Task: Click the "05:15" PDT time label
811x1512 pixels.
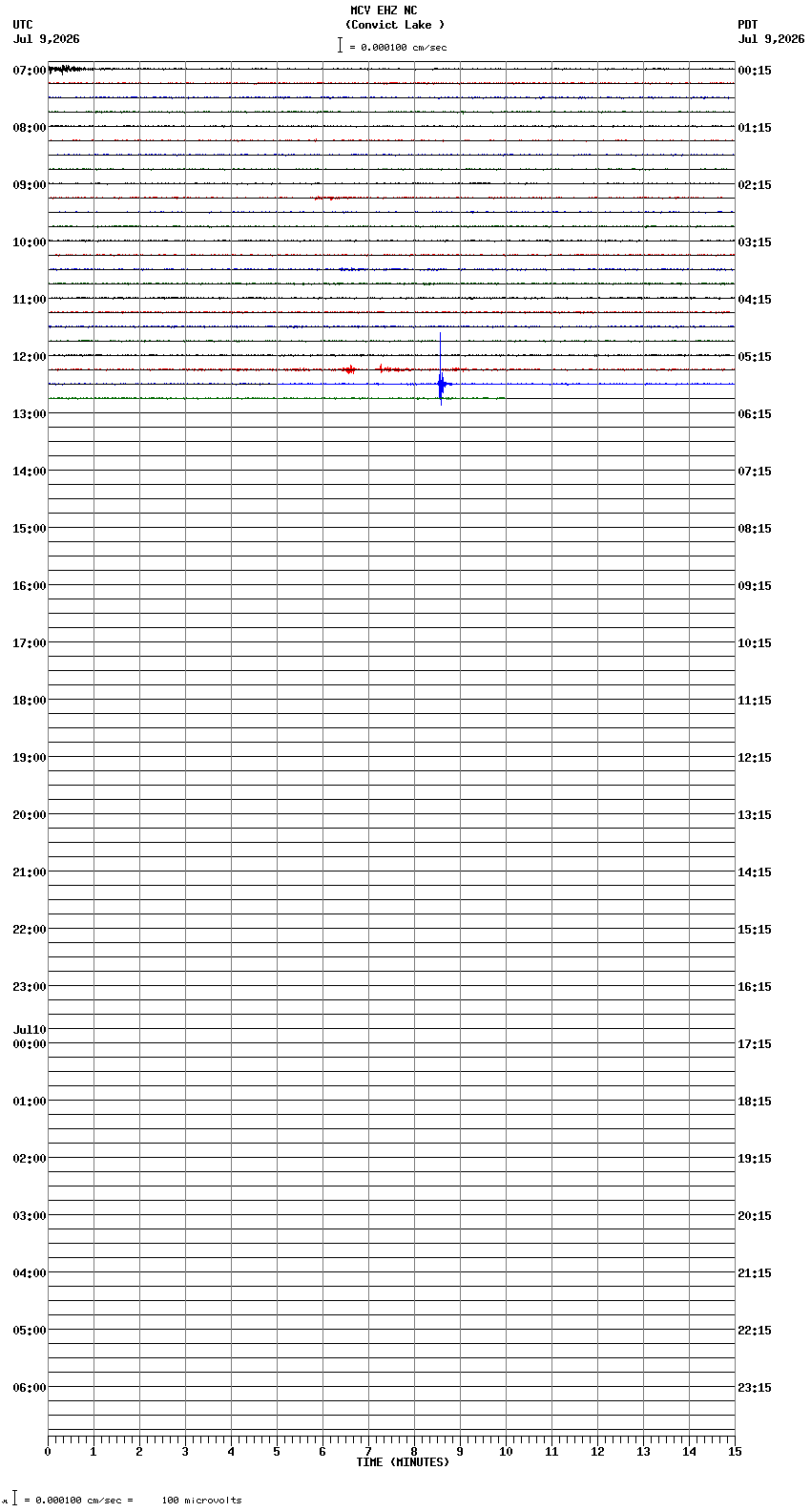Action: tap(755, 357)
